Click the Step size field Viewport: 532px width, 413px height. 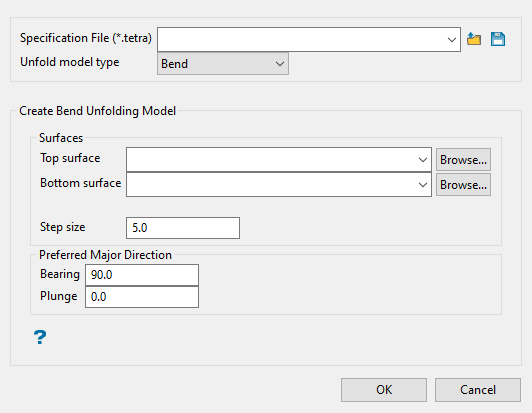(x=183, y=228)
